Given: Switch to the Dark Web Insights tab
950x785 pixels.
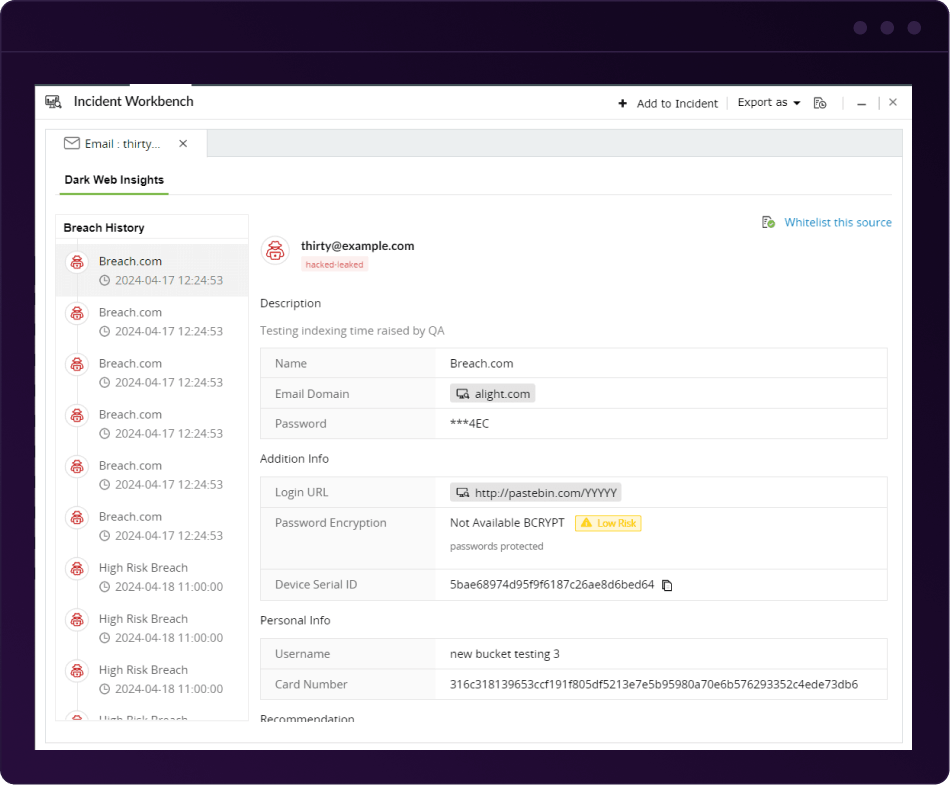Looking at the screenshot, I should pyautogui.click(x=113, y=180).
